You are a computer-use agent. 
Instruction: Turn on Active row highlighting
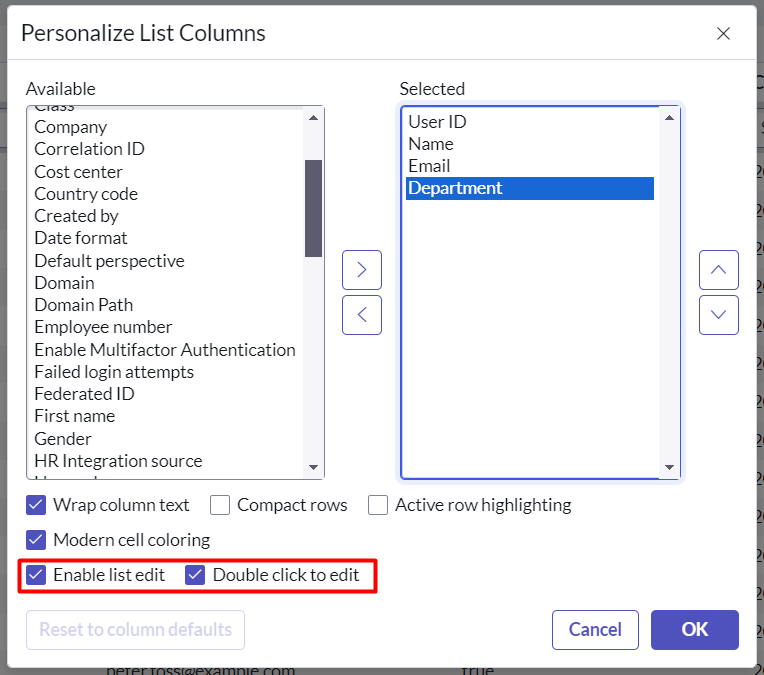pos(378,505)
